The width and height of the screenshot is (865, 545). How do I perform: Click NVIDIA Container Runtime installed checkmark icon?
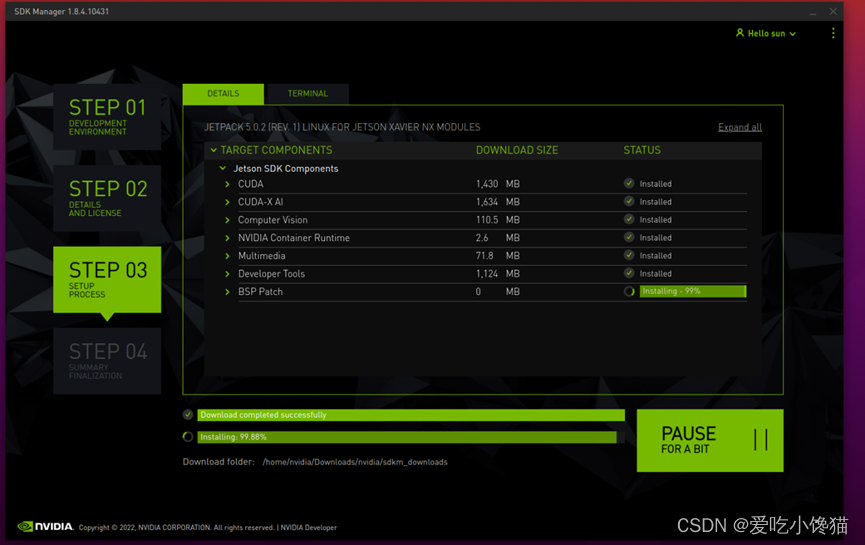[629, 237]
